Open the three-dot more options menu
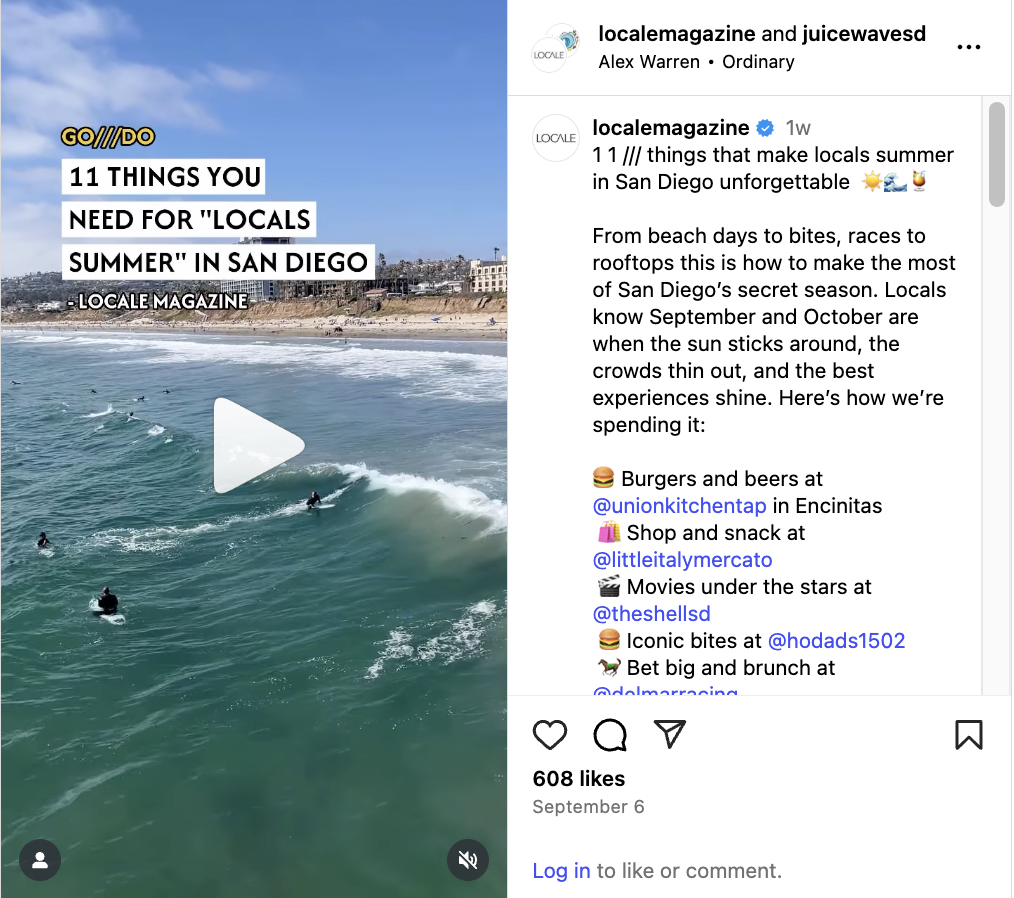The image size is (1014, 898). point(968,47)
